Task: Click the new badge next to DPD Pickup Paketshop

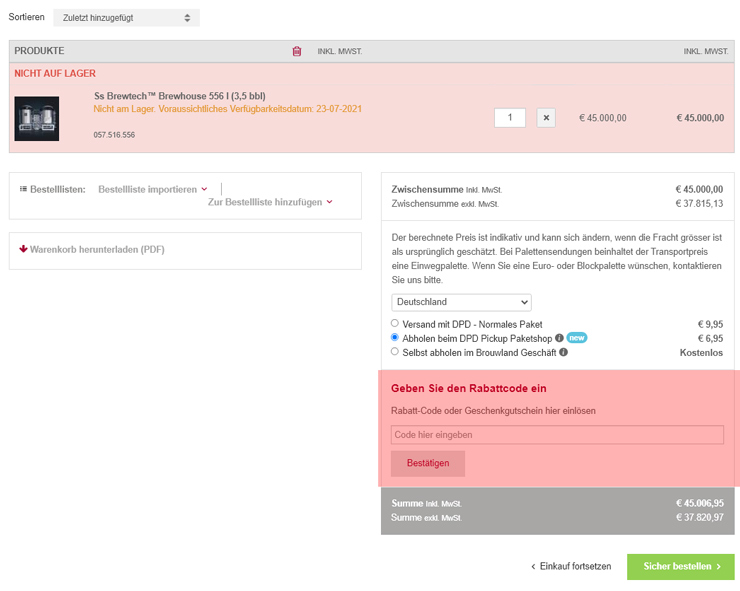Action: pos(577,338)
